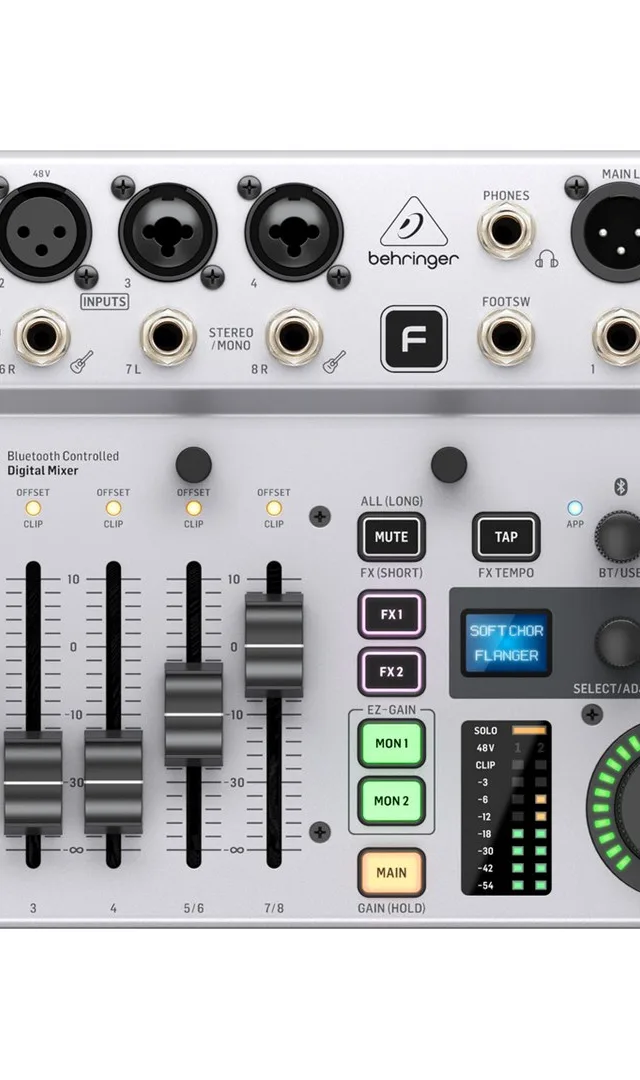Click channel 5/6 OFFSET/CLIP LED
Image resolution: width=640 pixels, height=1080 pixels.
click(x=194, y=508)
